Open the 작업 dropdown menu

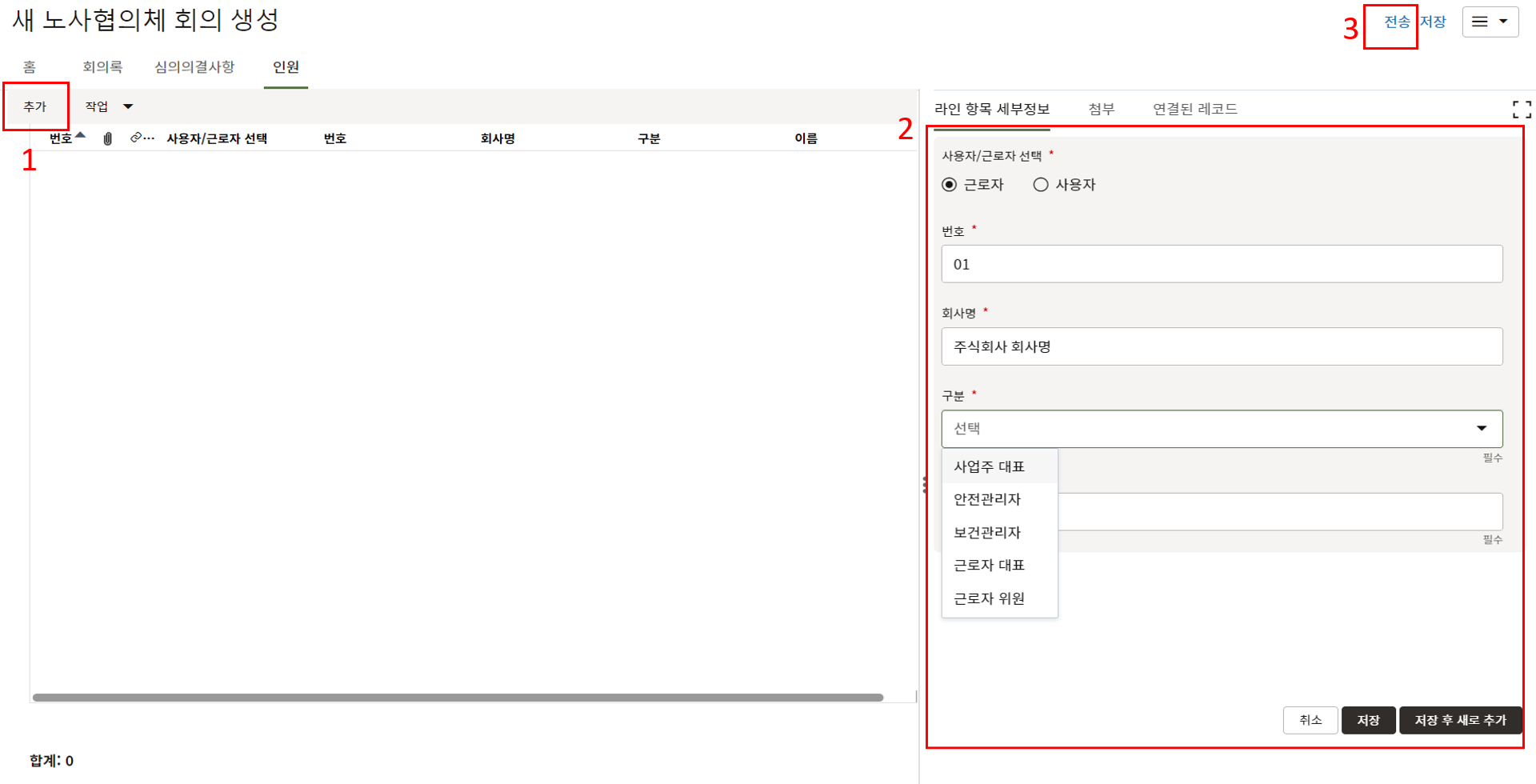109,106
